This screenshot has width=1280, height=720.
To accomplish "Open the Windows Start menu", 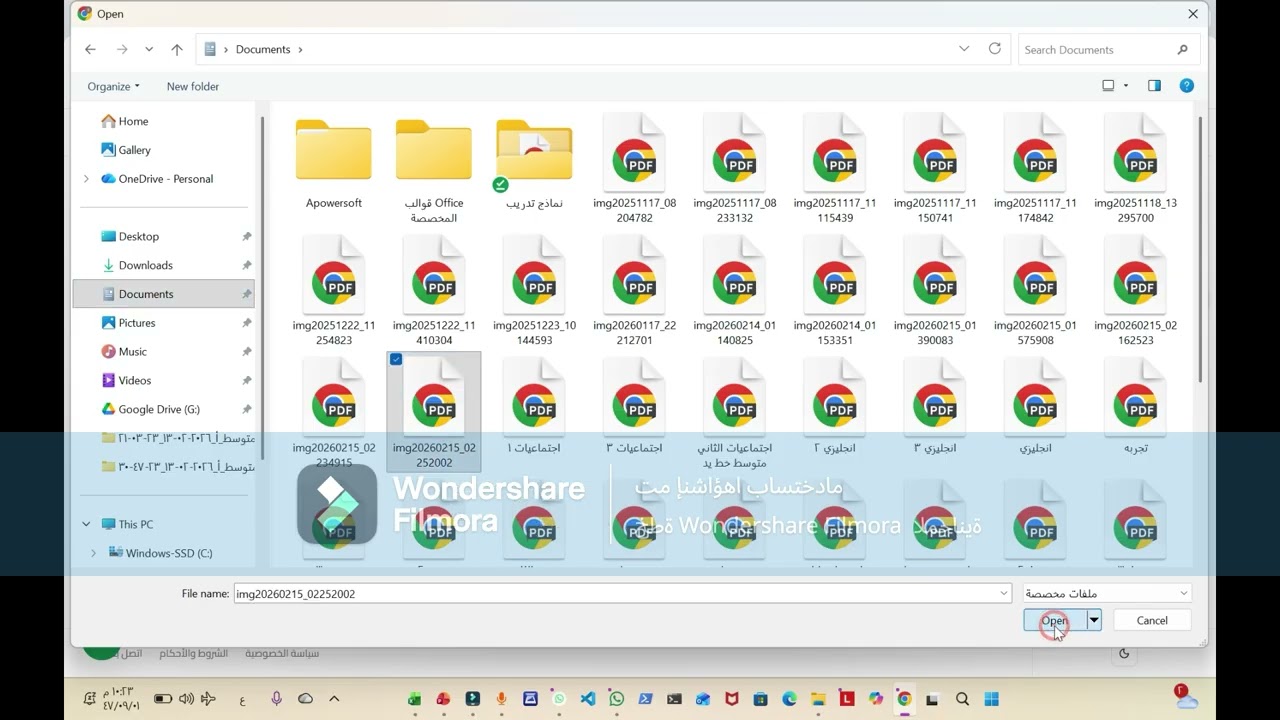I will 991,699.
